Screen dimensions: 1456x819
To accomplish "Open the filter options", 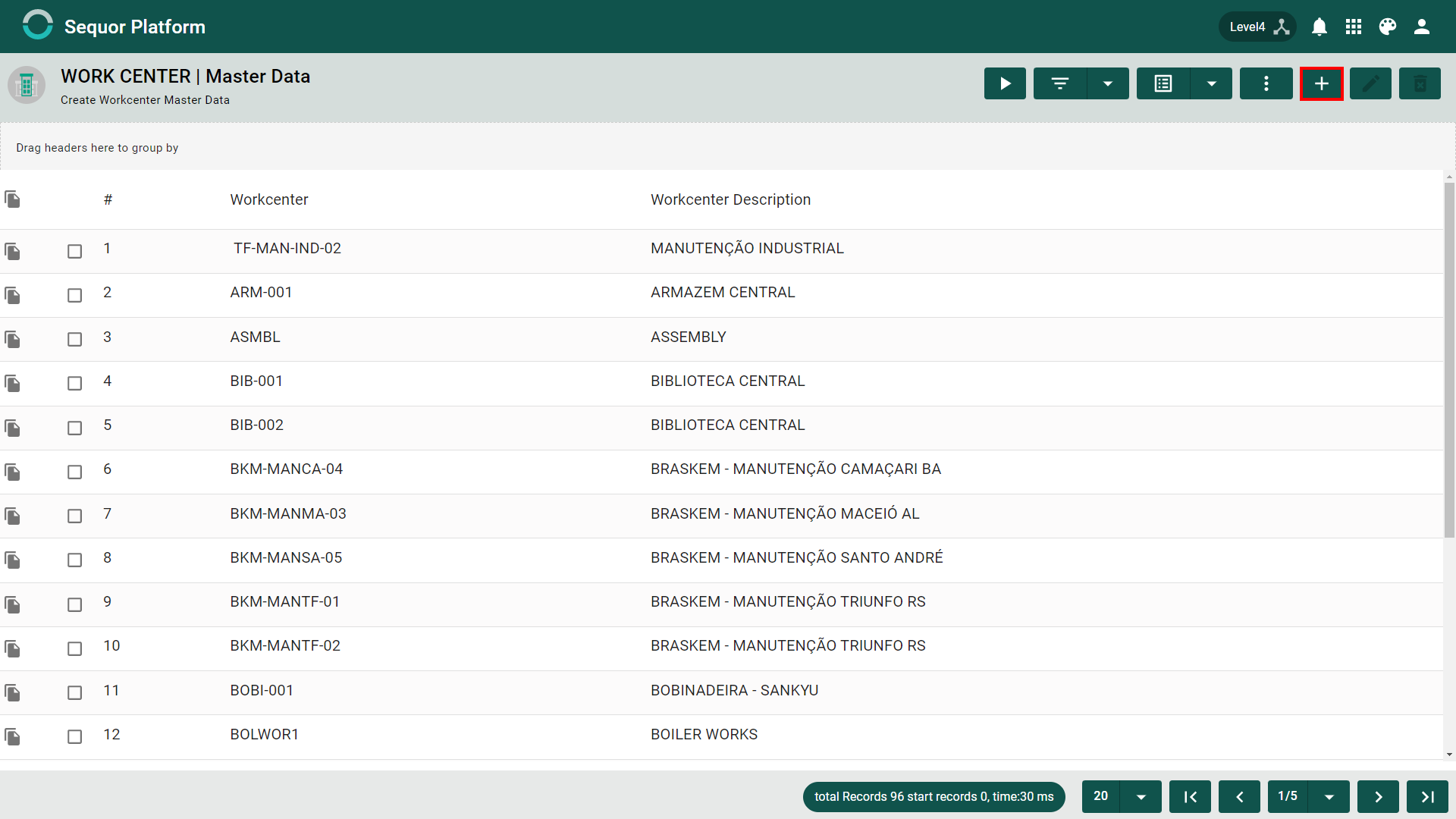I will [1060, 83].
